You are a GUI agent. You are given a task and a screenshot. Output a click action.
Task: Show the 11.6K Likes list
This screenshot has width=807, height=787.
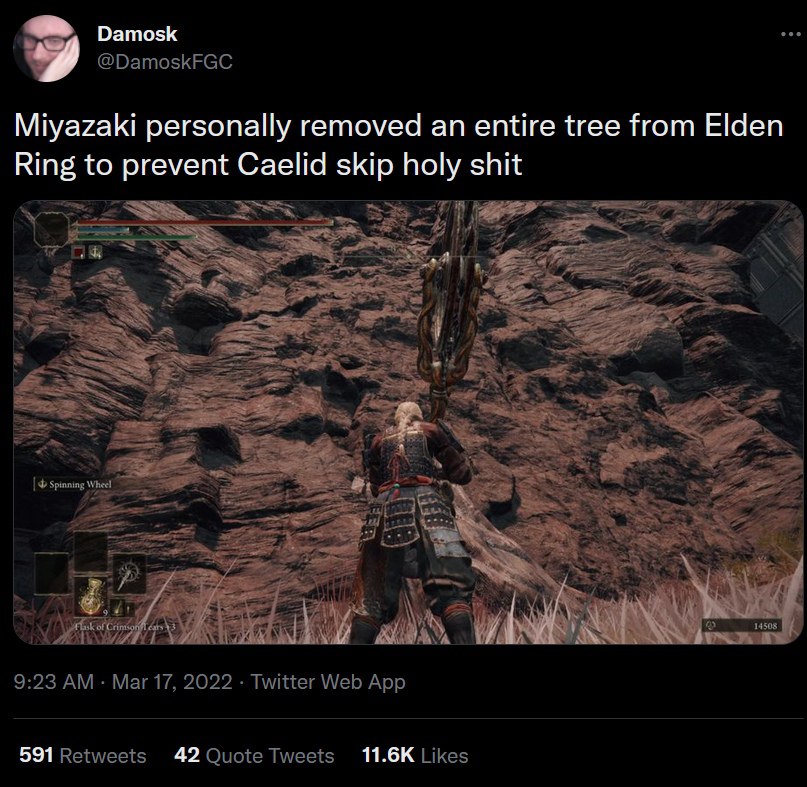[x=415, y=756]
